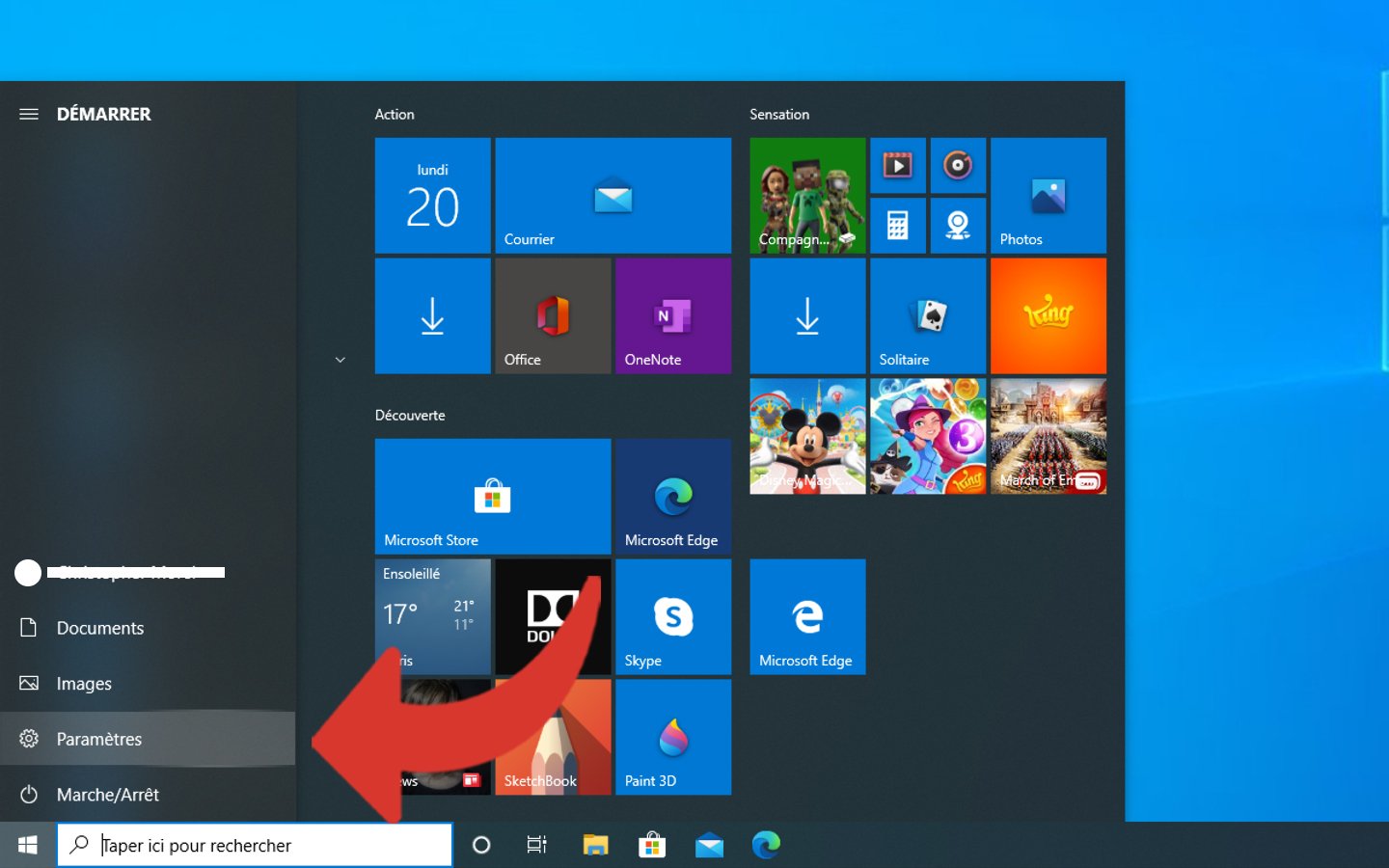Viewport: 1389px width, 868px height.
Task: Open the Bubble Witch 3 game tile
Action: pos(928,436)
